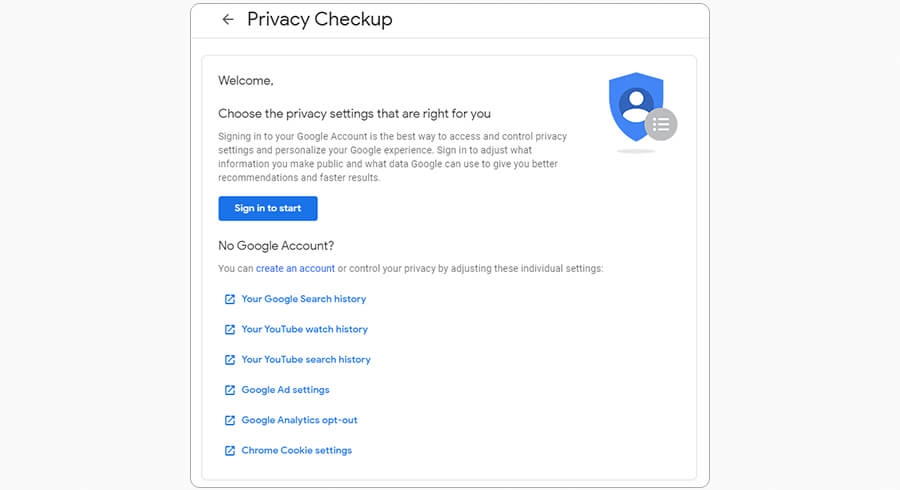Click external-link icon beside YouTube search history
Image resolution: width=900 pixels, height=490 pixels.
tap(230, 359)
